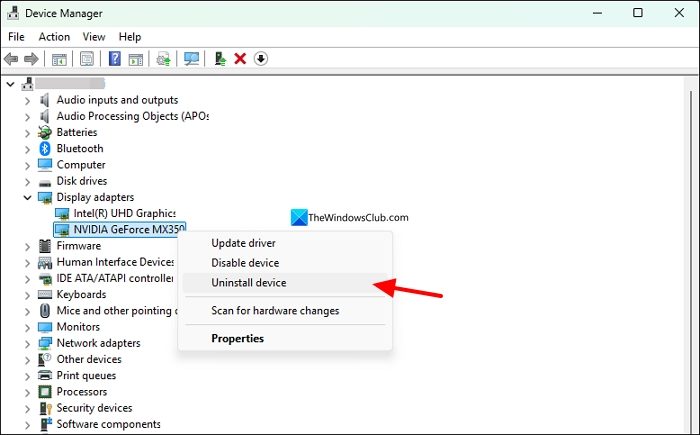Open the File menu
700x435 pixels.
[x=16, y=37]
